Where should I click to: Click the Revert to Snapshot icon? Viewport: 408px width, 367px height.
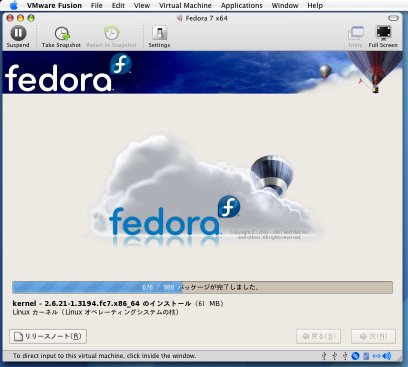(x=111, y=33)
